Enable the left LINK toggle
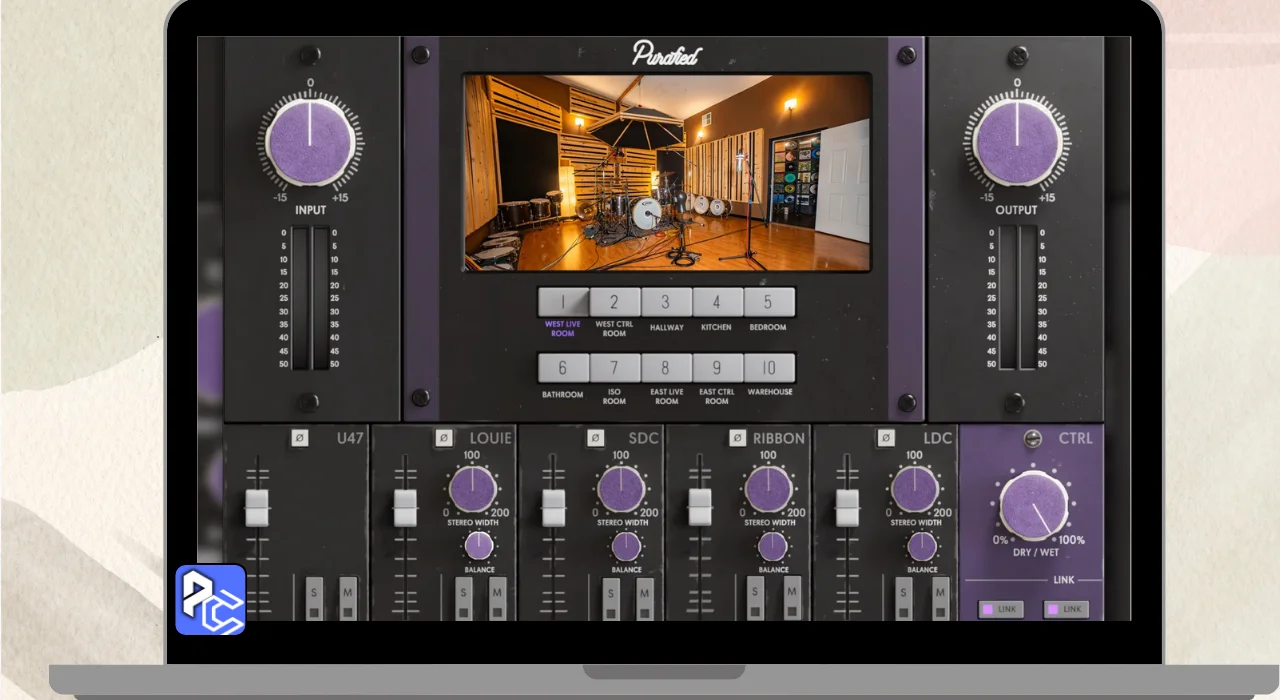 (x=1001, y=609)
